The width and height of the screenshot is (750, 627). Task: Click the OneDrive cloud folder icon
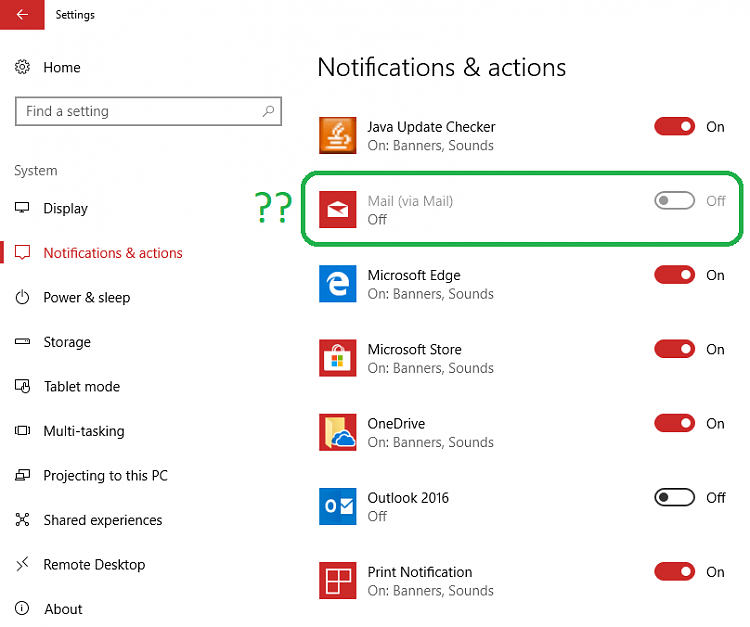tap(338, 432)
